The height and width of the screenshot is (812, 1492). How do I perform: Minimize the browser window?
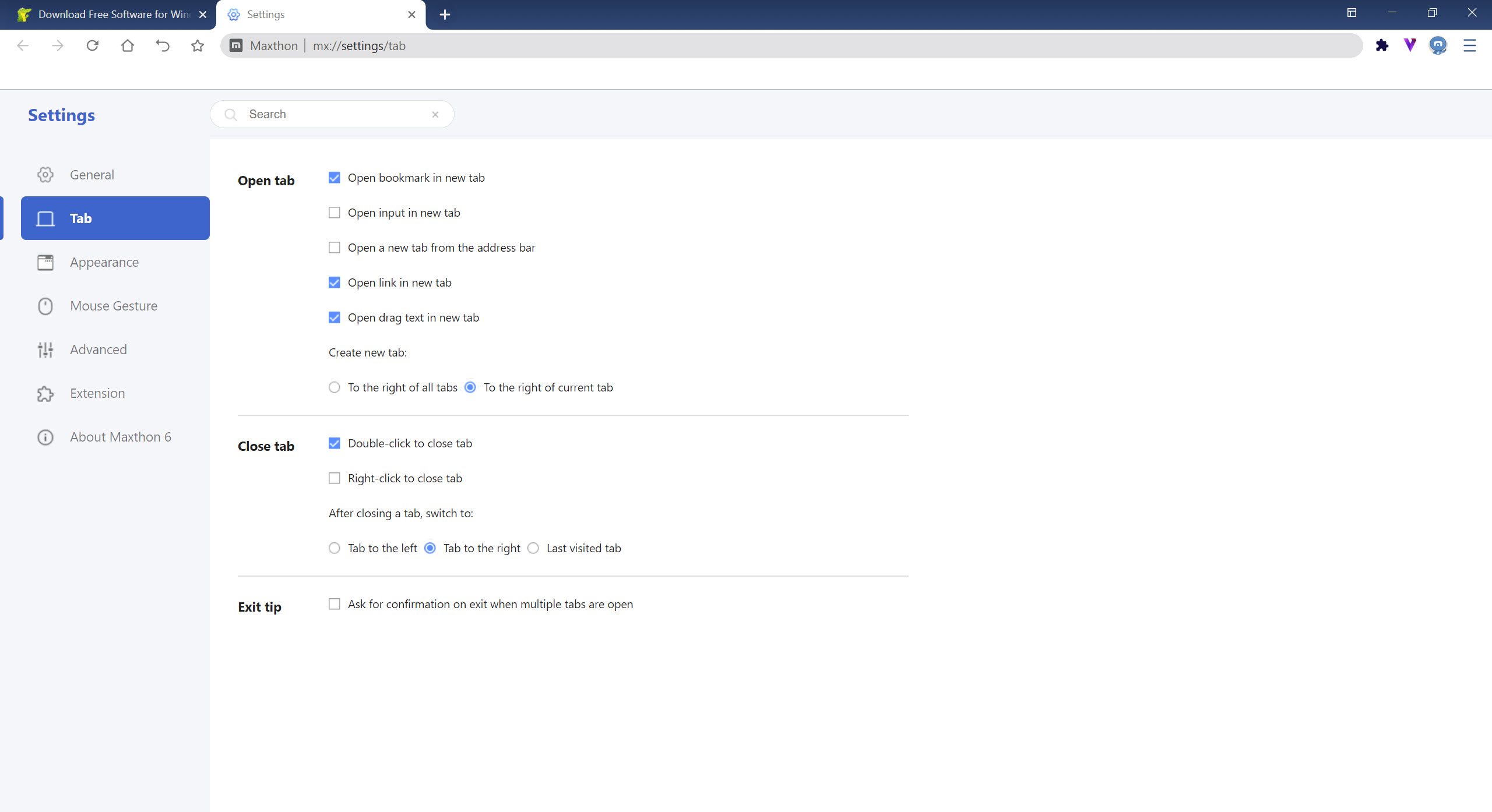pos(1392,13)
